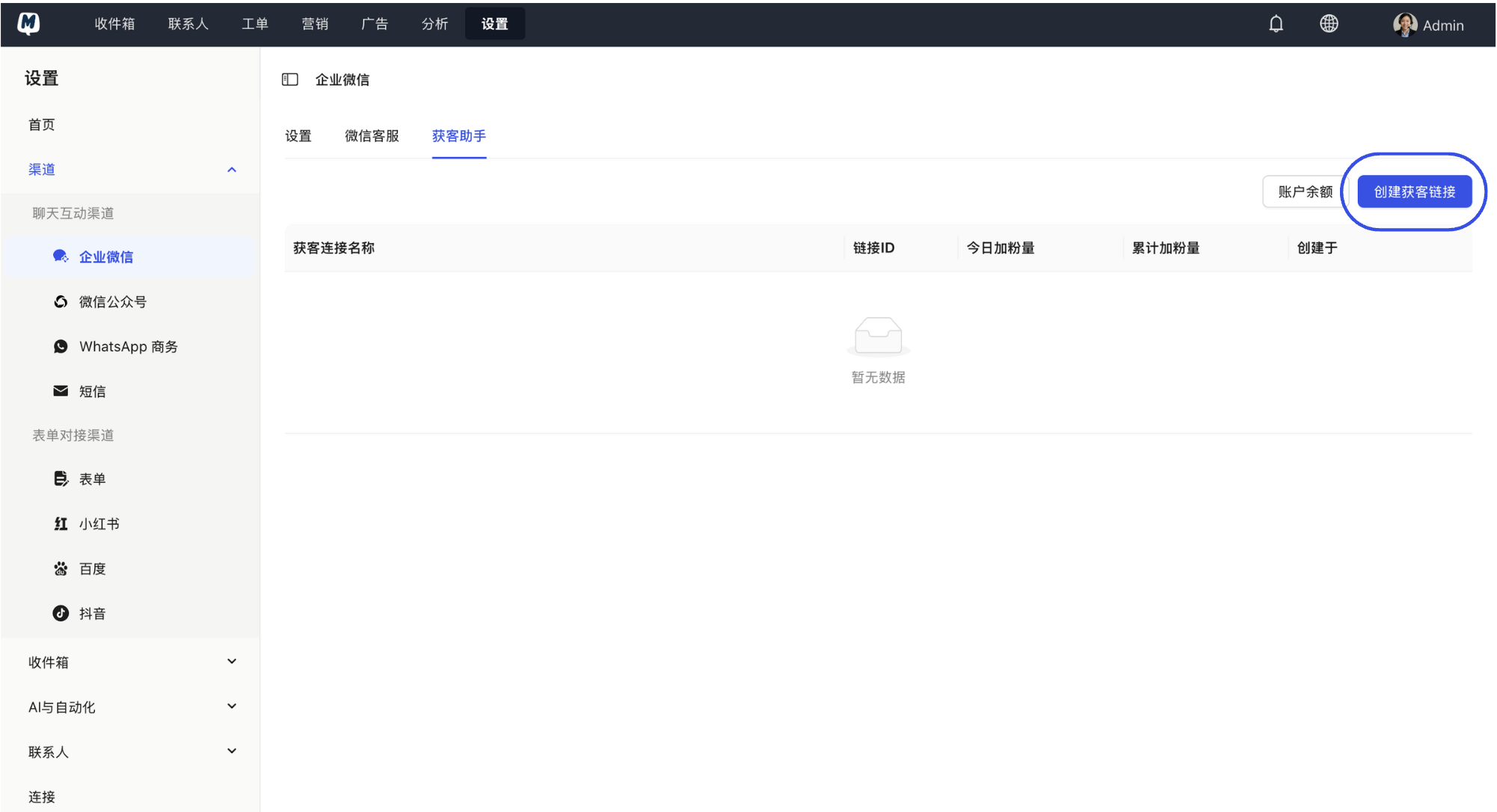Click the 抖音 channel icon

click(60, 613)
